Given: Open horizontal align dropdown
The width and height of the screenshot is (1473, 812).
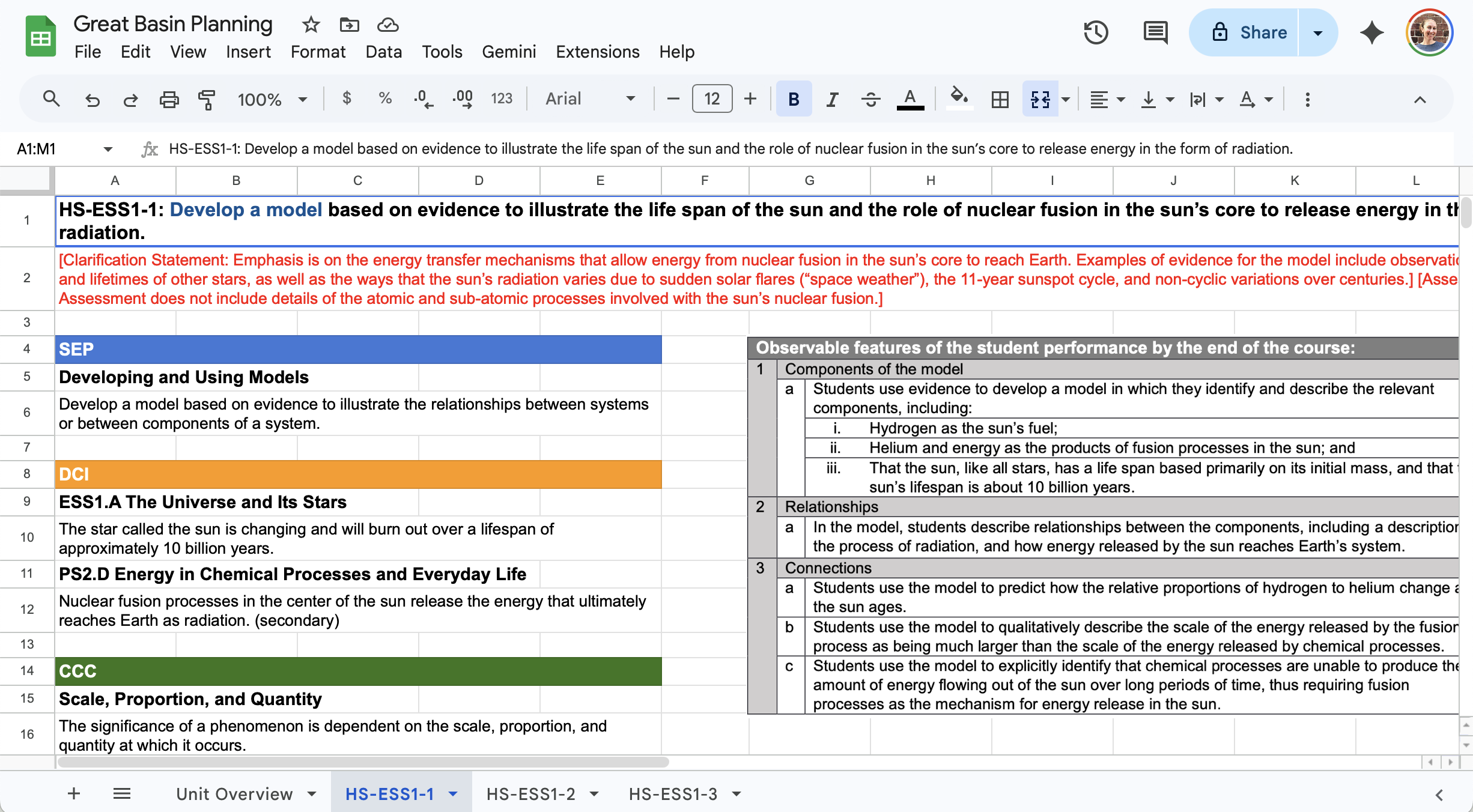Looking at the screenshot, I should point(1107,99).
